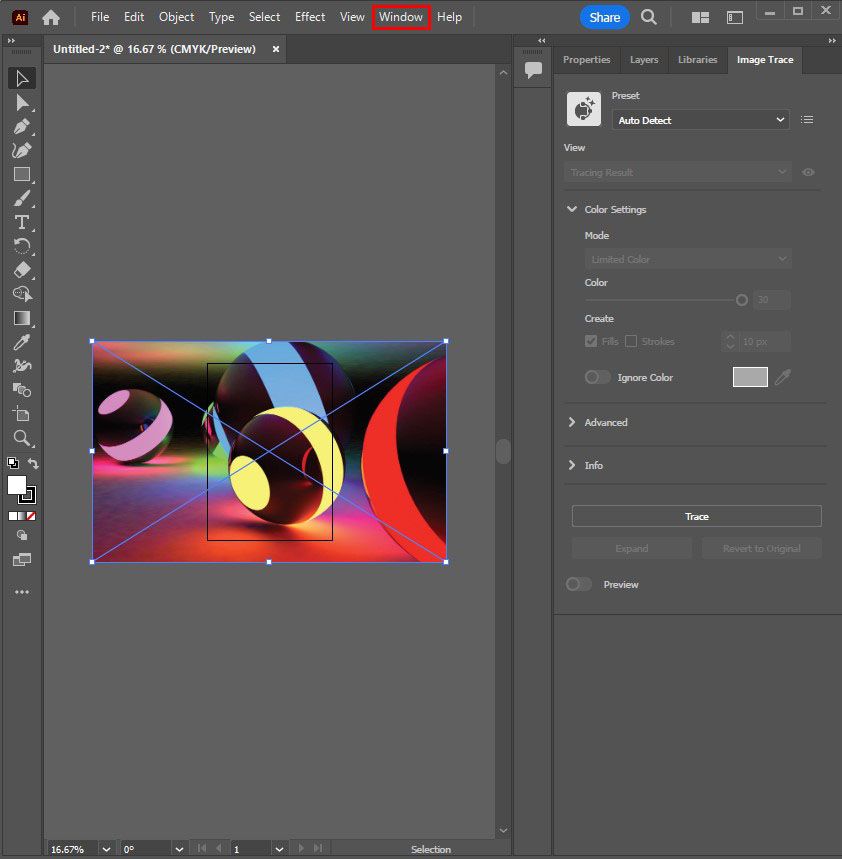Select the Direct Selection tool
842x859 pixels.
click(x=21, y=103)
